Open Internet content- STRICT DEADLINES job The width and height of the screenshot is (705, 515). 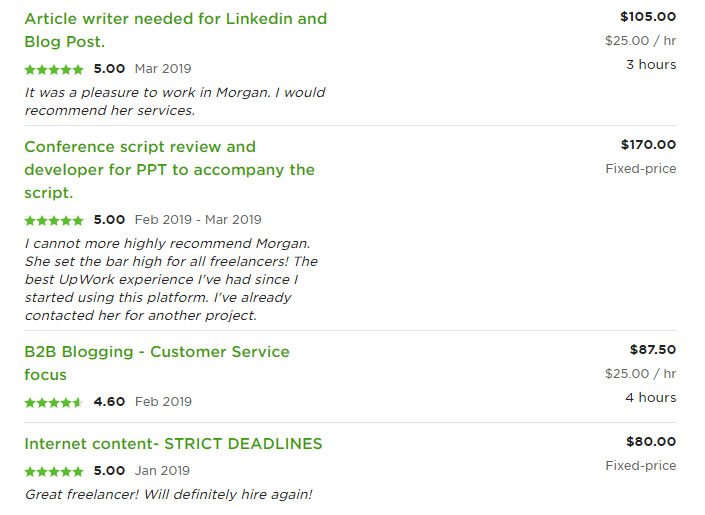[x=173, y=443]
